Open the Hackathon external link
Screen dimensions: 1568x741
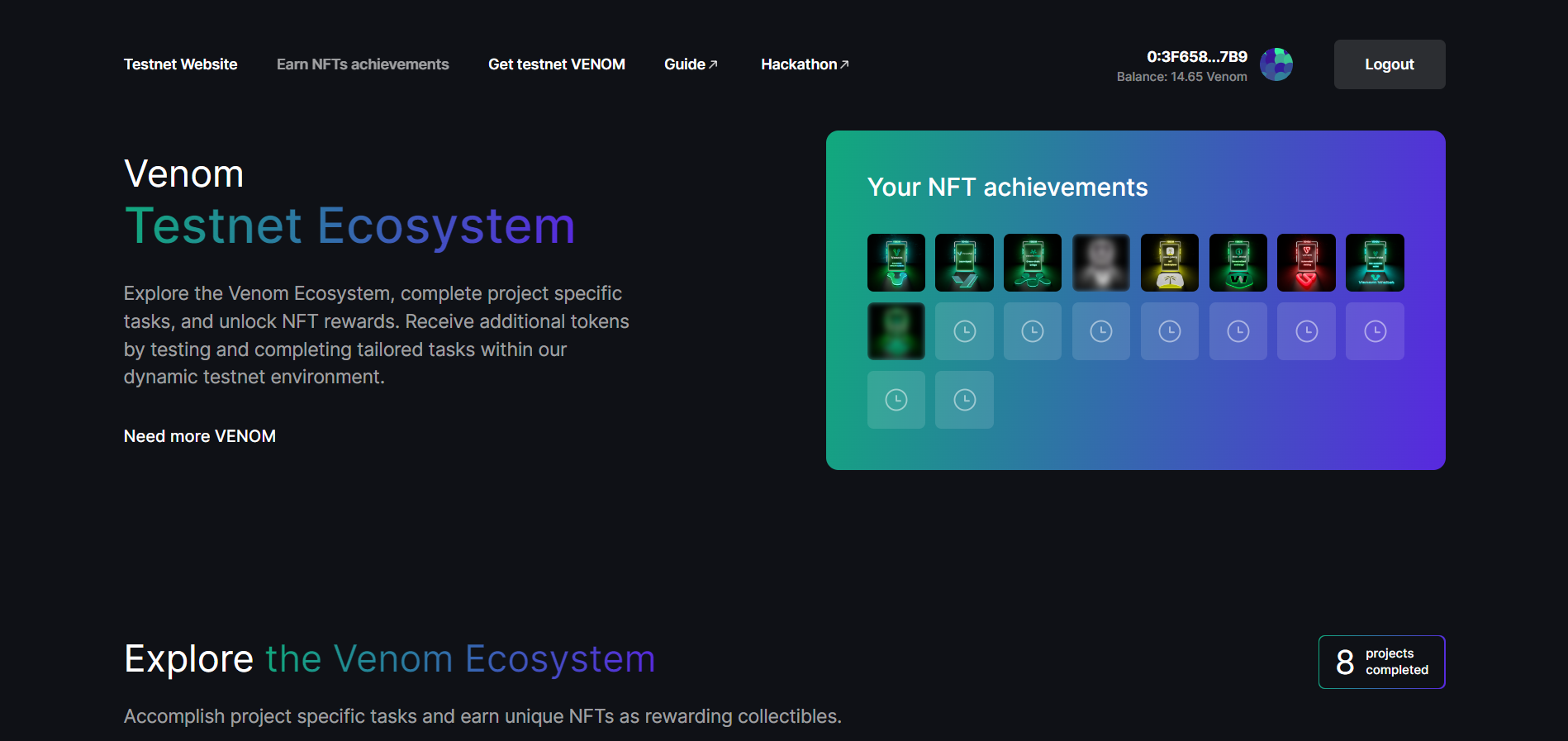pos(805,64)
